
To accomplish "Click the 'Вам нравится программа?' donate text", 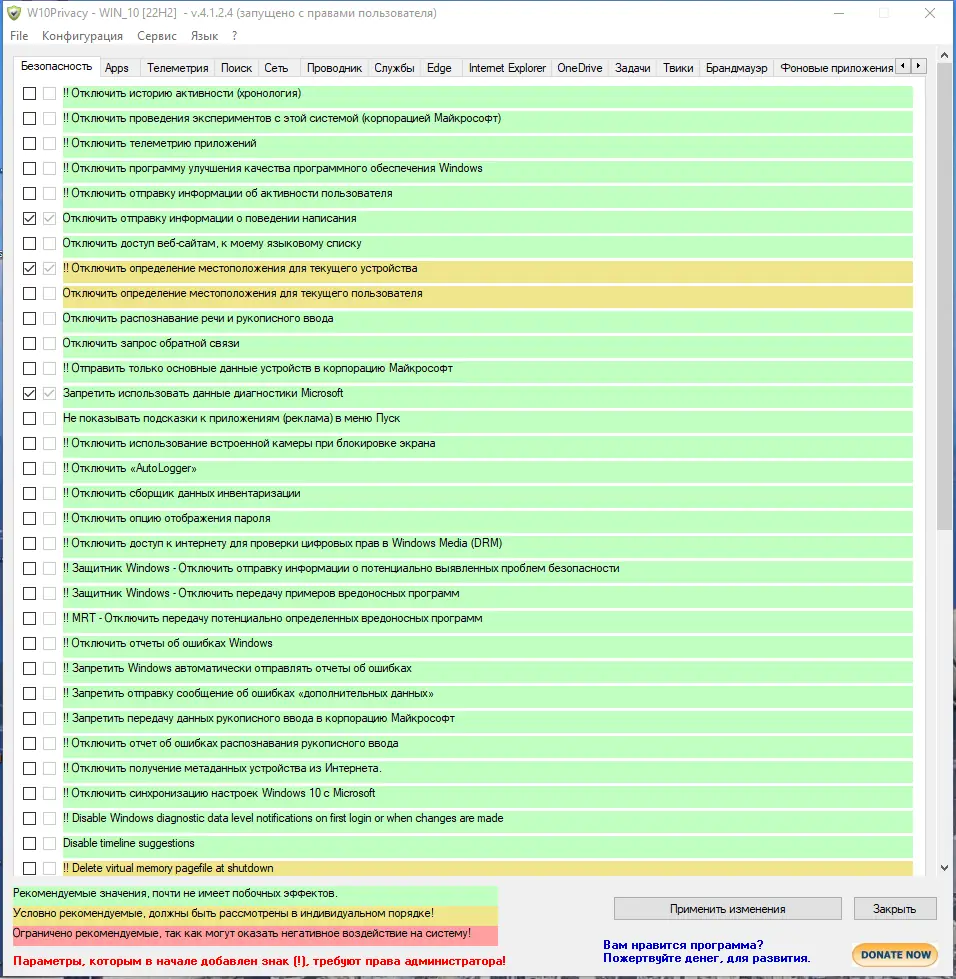I will (683, 945).
